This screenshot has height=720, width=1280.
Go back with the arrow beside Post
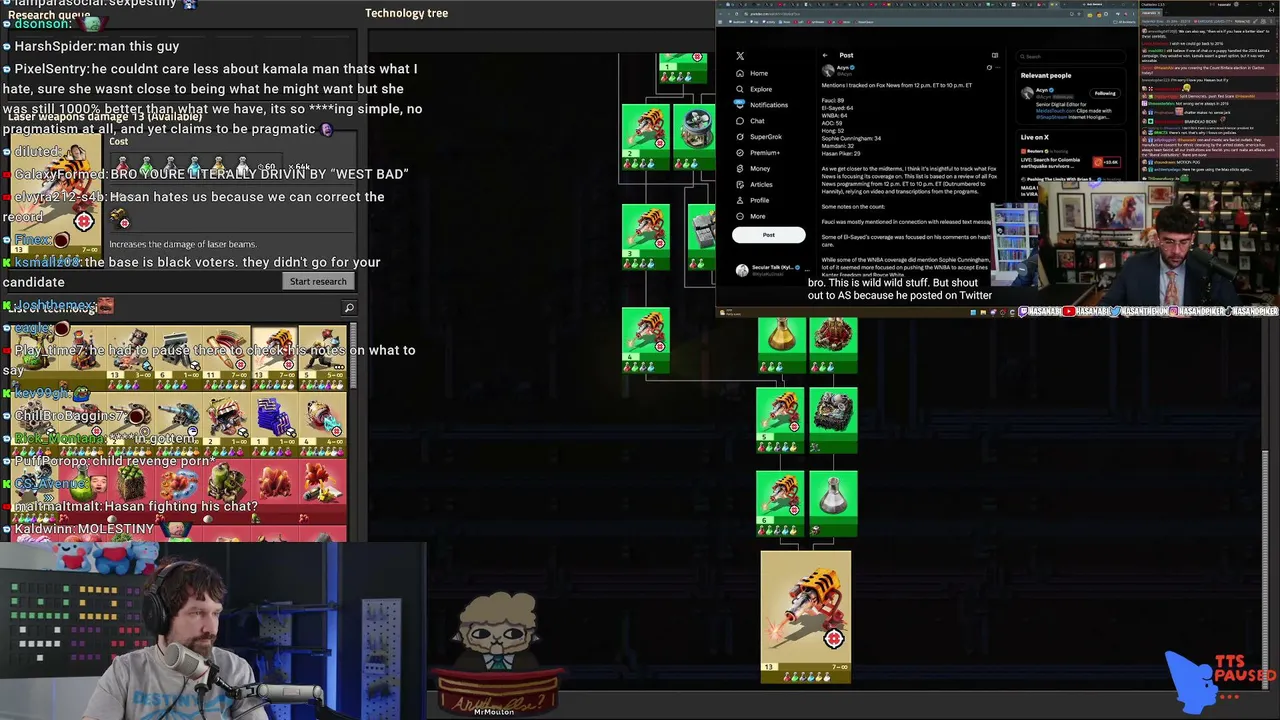click(x=825, y=55)
